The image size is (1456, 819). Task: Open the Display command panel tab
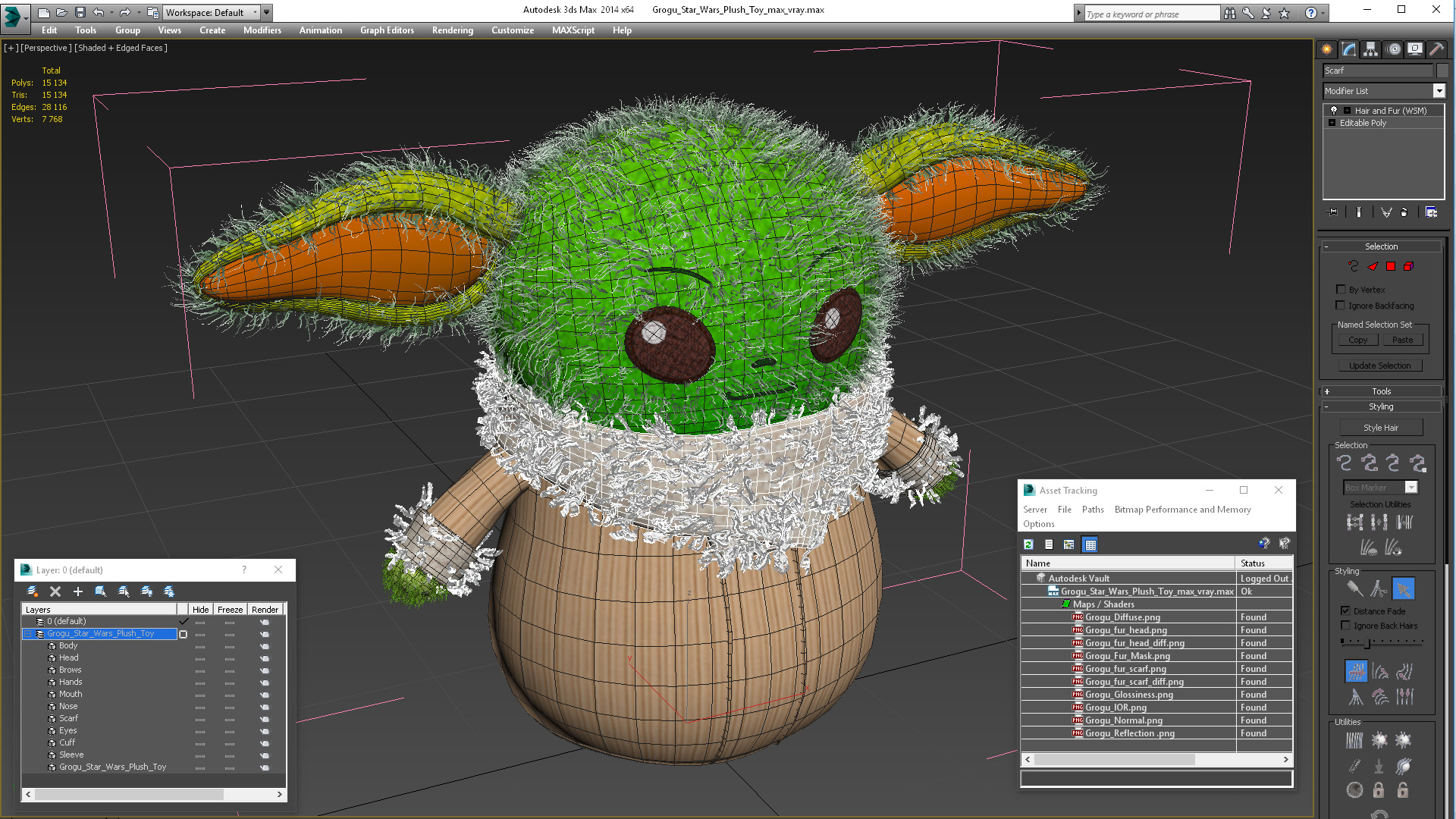pyautogui.click(x=1415, y=49)
